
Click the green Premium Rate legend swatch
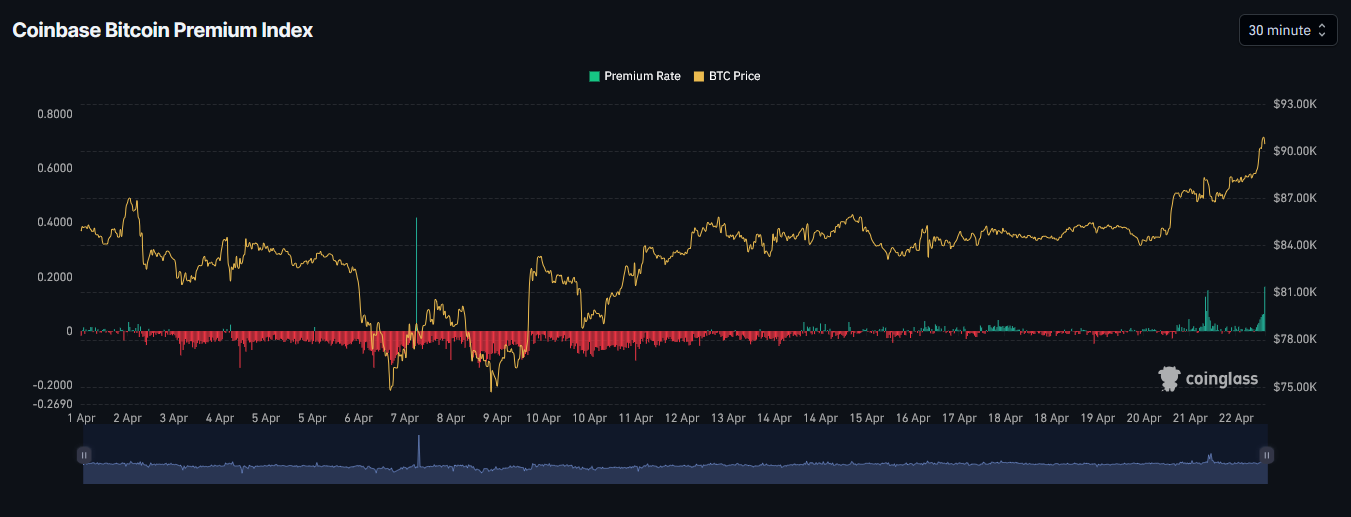coord(595,76)
